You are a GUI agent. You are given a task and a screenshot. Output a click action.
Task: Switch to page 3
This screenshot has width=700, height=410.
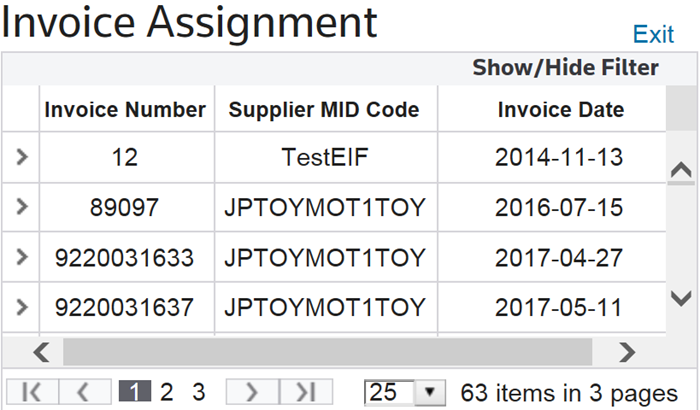(x=199, y=392)
